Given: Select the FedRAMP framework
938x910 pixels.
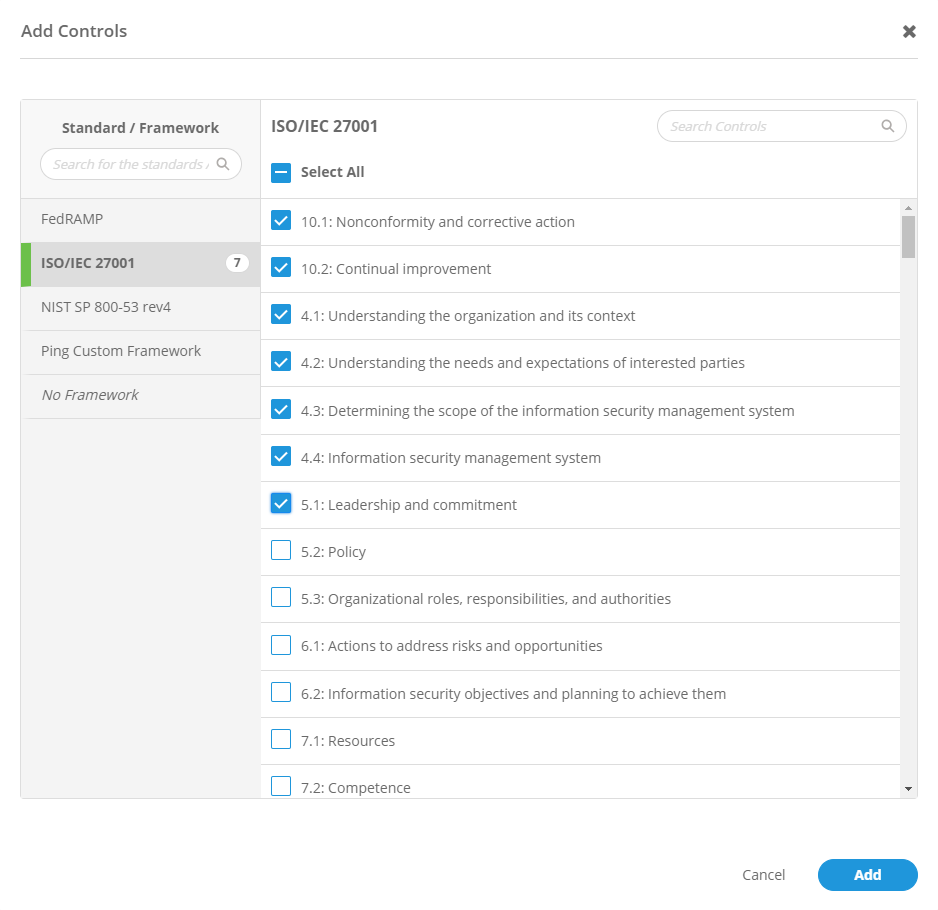Looking at the screenshot, I should pos(72,219).
